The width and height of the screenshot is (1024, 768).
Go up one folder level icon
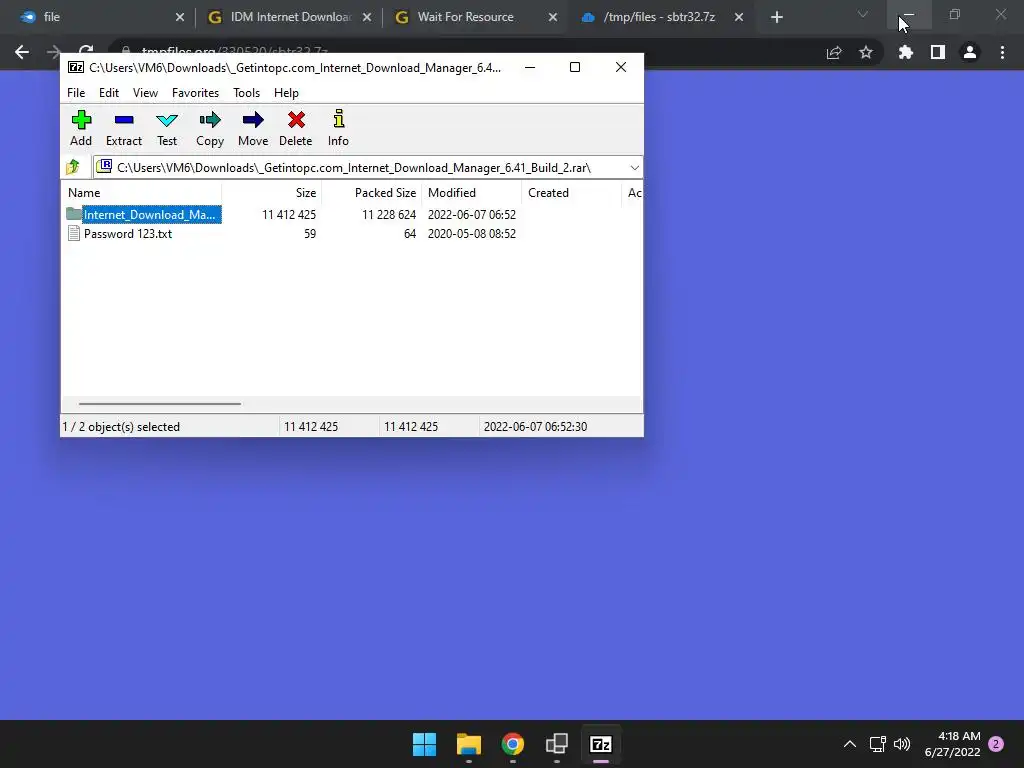coord(73,167)
